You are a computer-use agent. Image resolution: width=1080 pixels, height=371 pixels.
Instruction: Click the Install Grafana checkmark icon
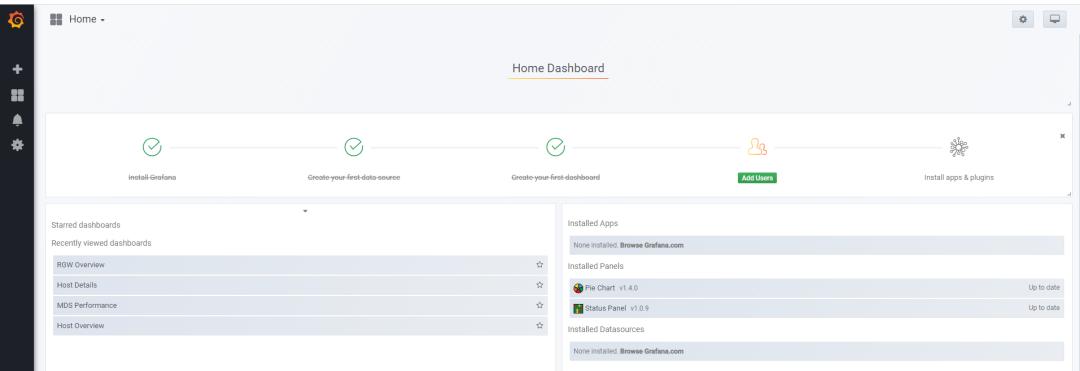click(152, 147)
